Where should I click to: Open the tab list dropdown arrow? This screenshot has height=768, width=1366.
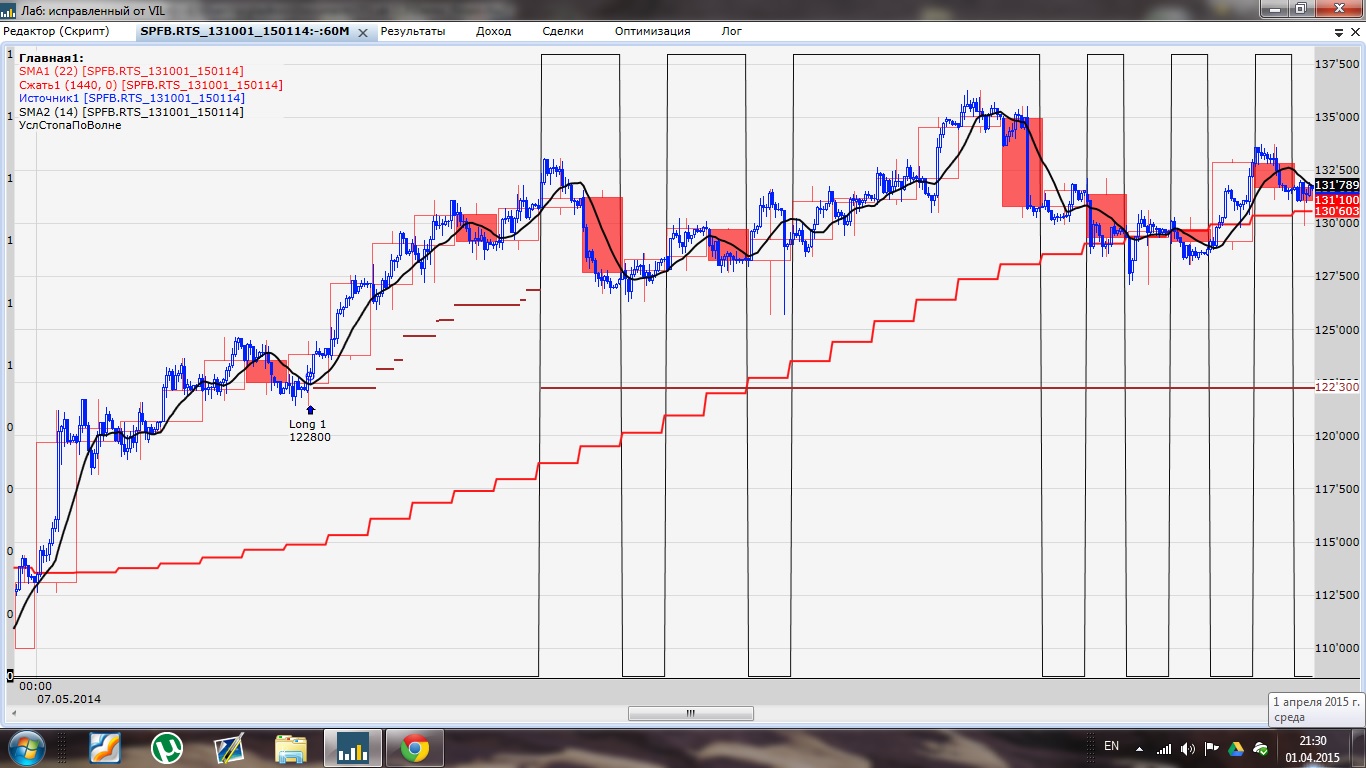(x=1340, y=32)
